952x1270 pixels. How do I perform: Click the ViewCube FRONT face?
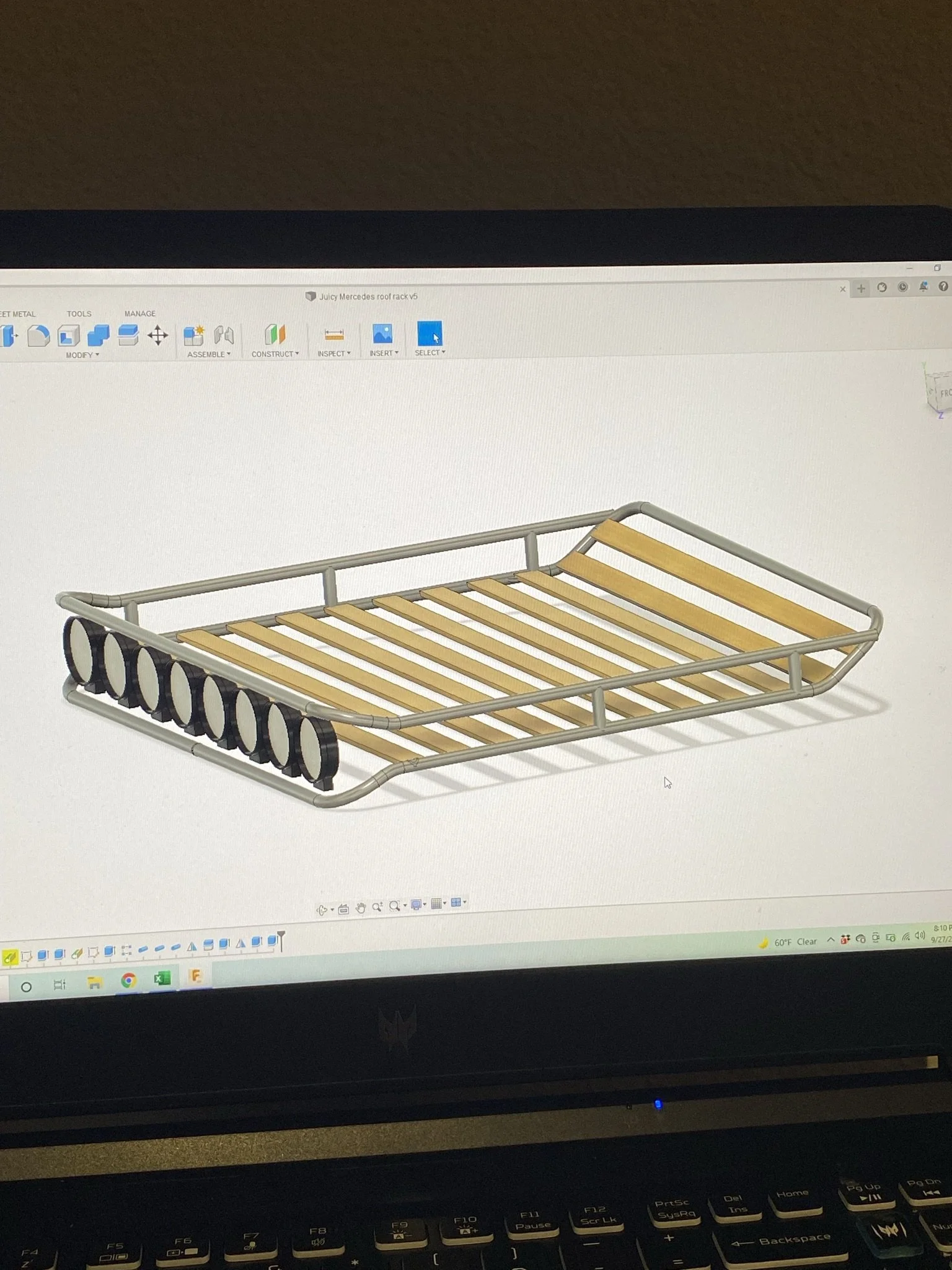tap(943, 393)
